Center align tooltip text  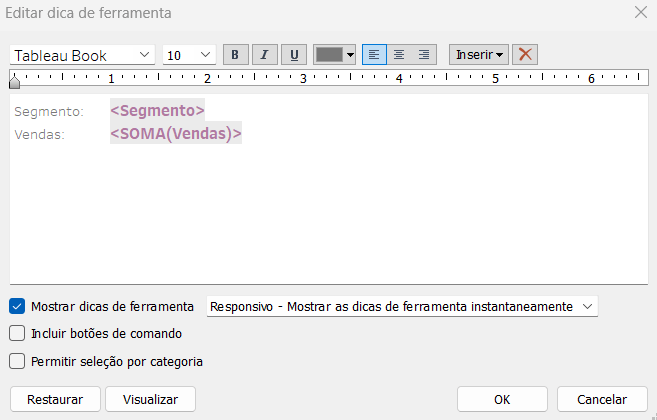click(399, 55)
